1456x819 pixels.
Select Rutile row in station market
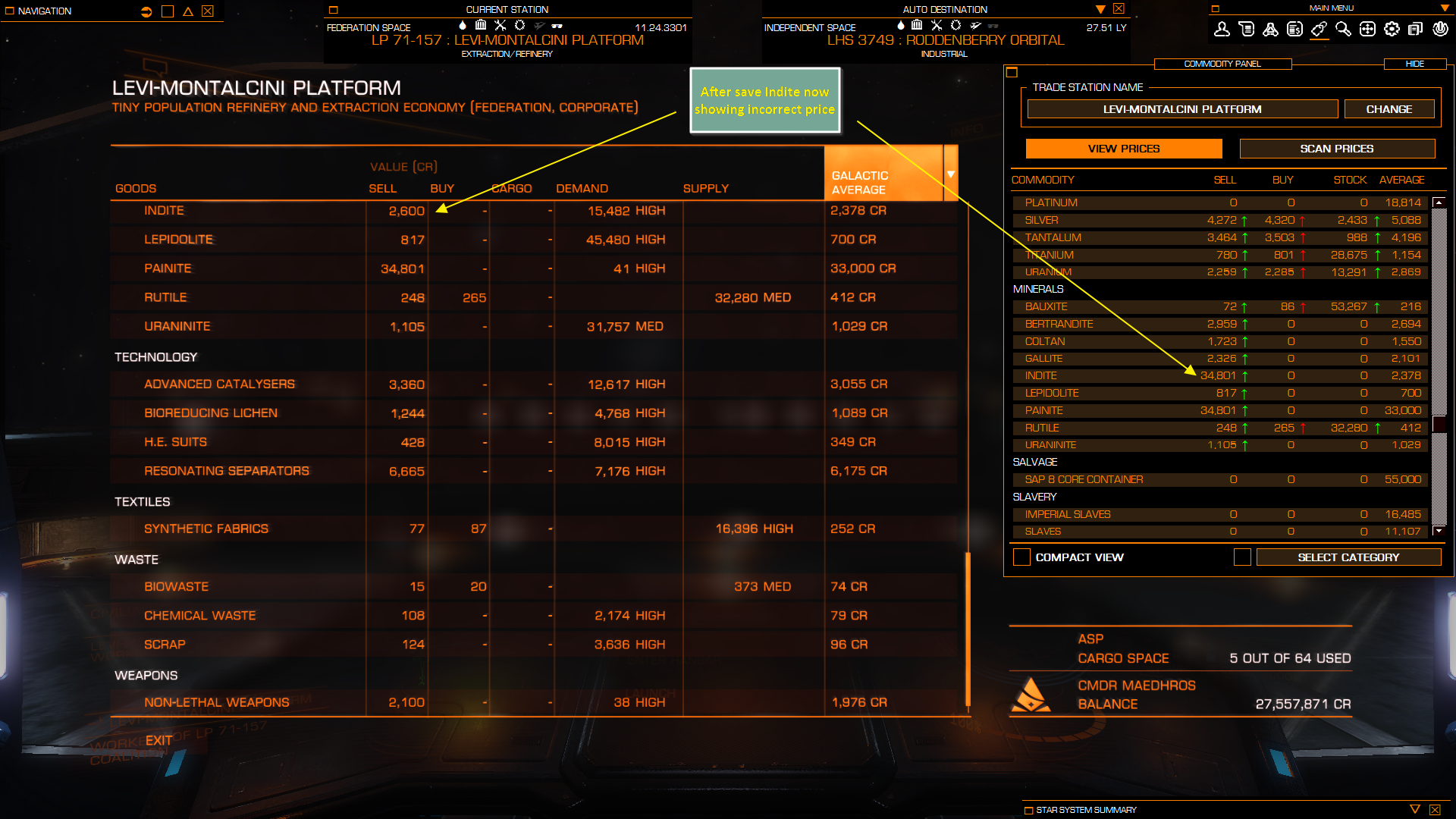[534, 297]
